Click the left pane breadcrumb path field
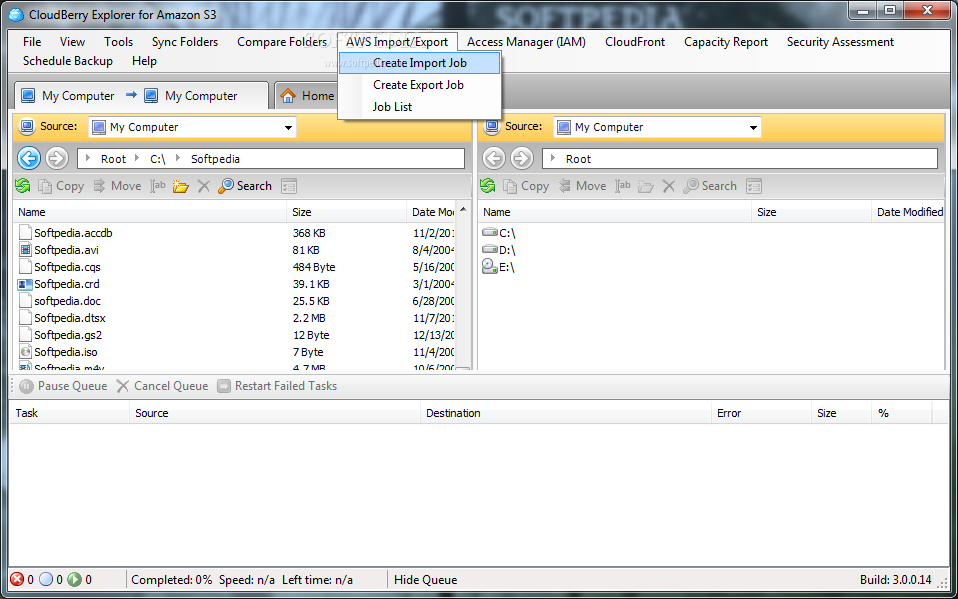 tap(271, 159)
